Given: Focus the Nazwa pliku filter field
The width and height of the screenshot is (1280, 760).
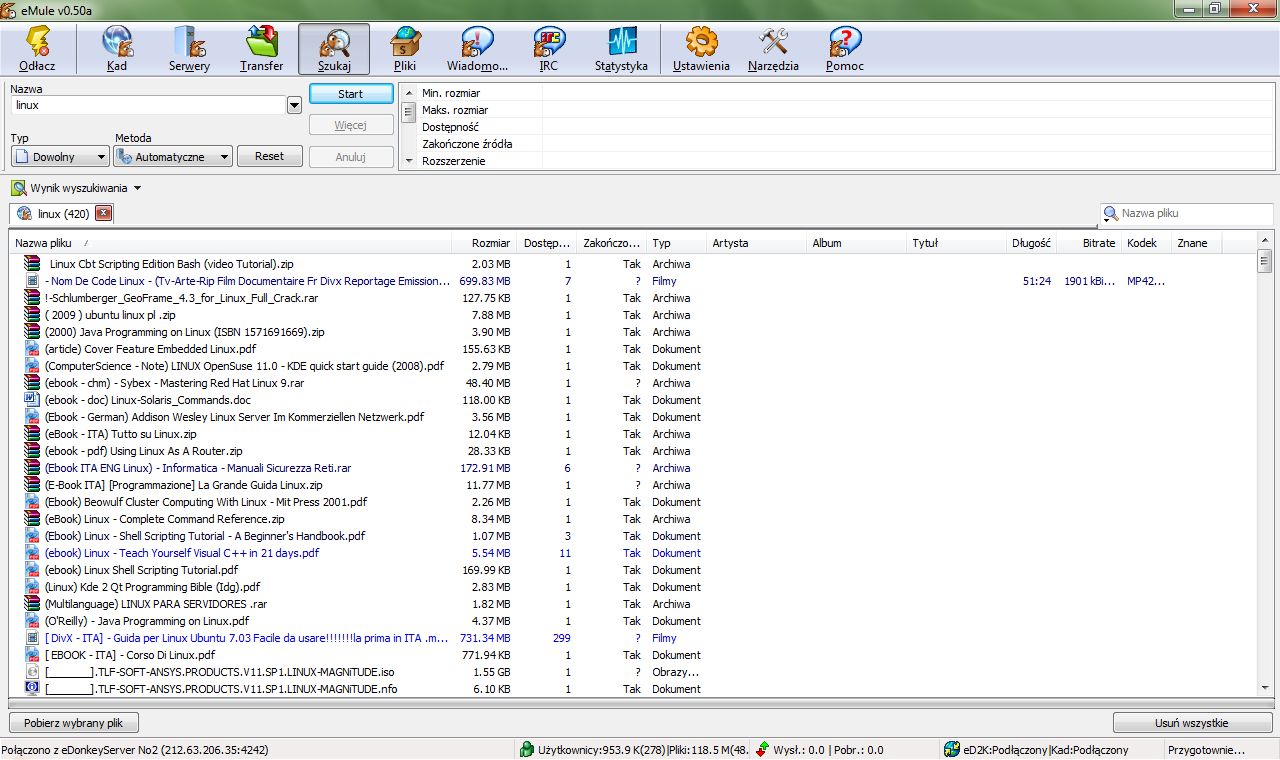Looking at the screenshot, I should 1195,213.
